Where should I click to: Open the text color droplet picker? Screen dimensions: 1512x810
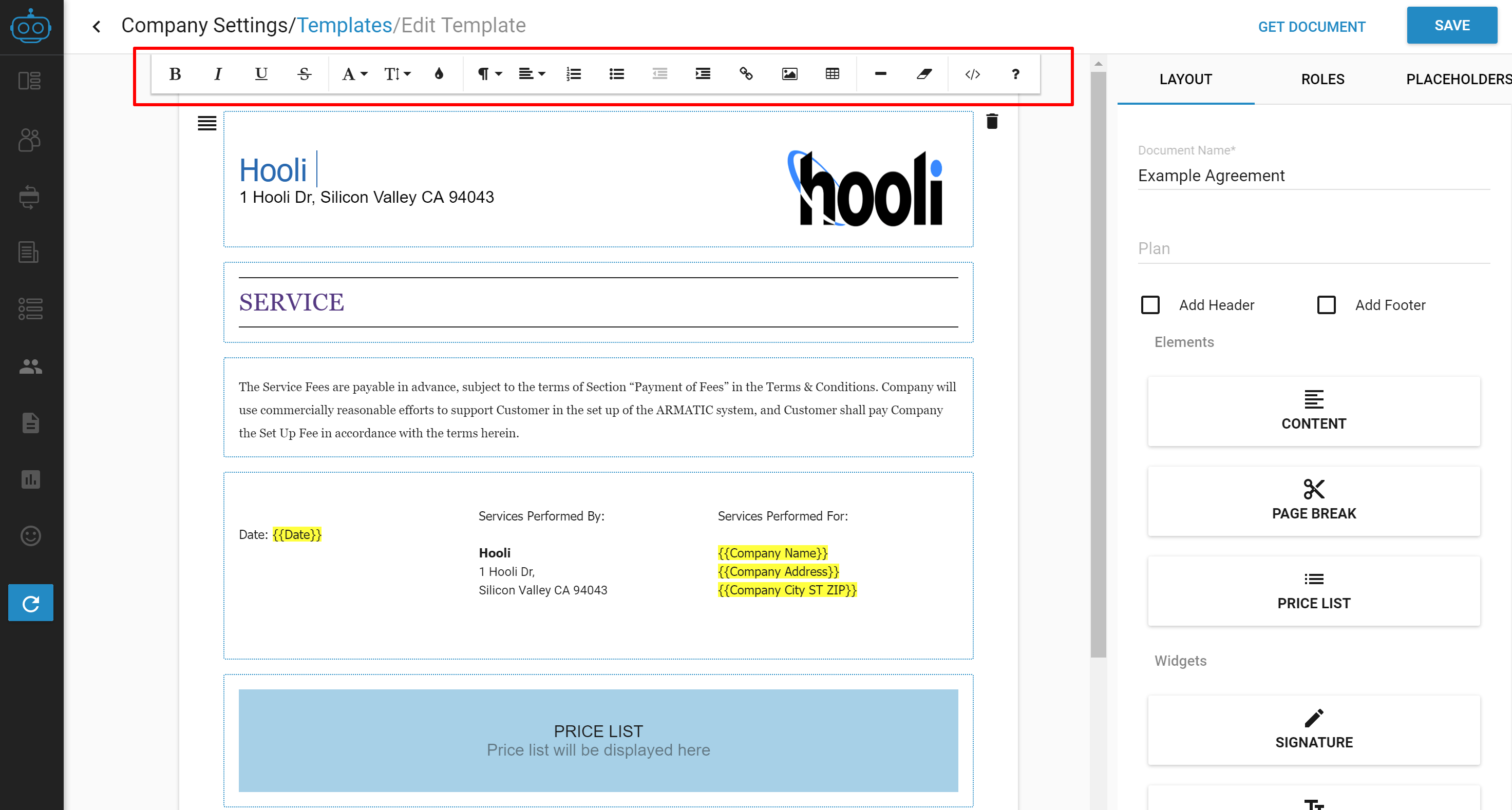point(439,74)
